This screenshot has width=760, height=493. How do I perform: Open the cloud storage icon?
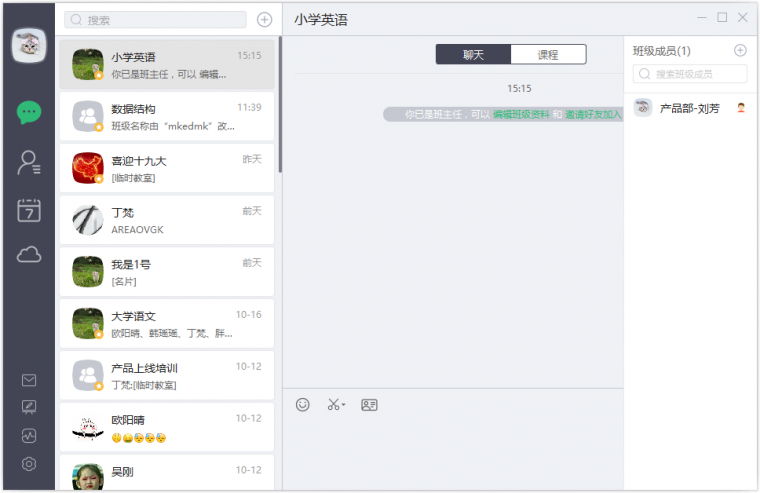(x=29, y=256)
